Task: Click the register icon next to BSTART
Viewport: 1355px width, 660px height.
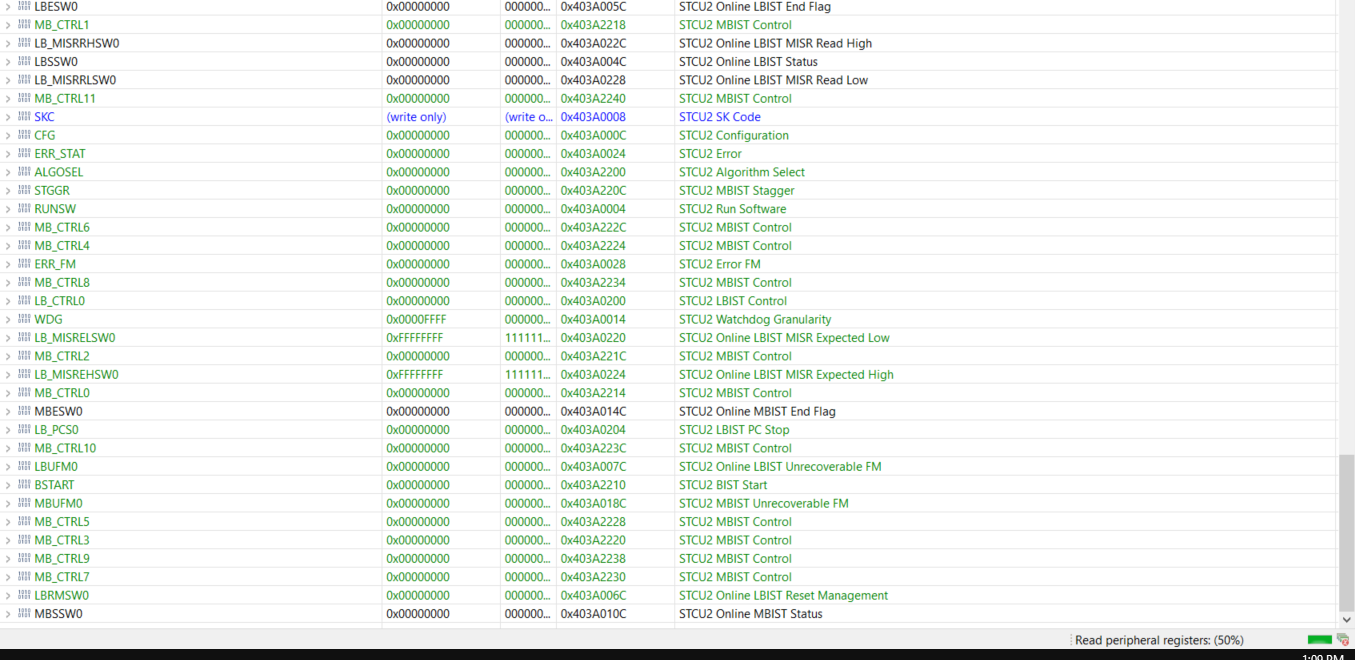Action: [24, 485]
